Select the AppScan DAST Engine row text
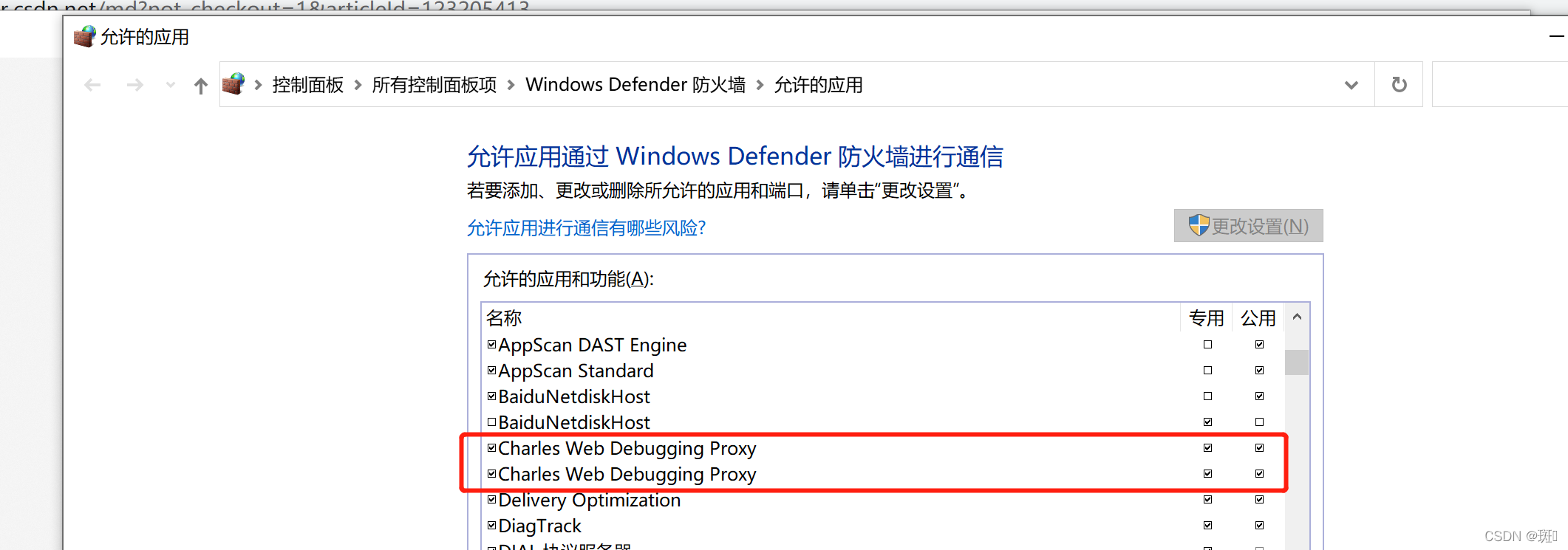The image size is (1568, 550). pos(593,345)
